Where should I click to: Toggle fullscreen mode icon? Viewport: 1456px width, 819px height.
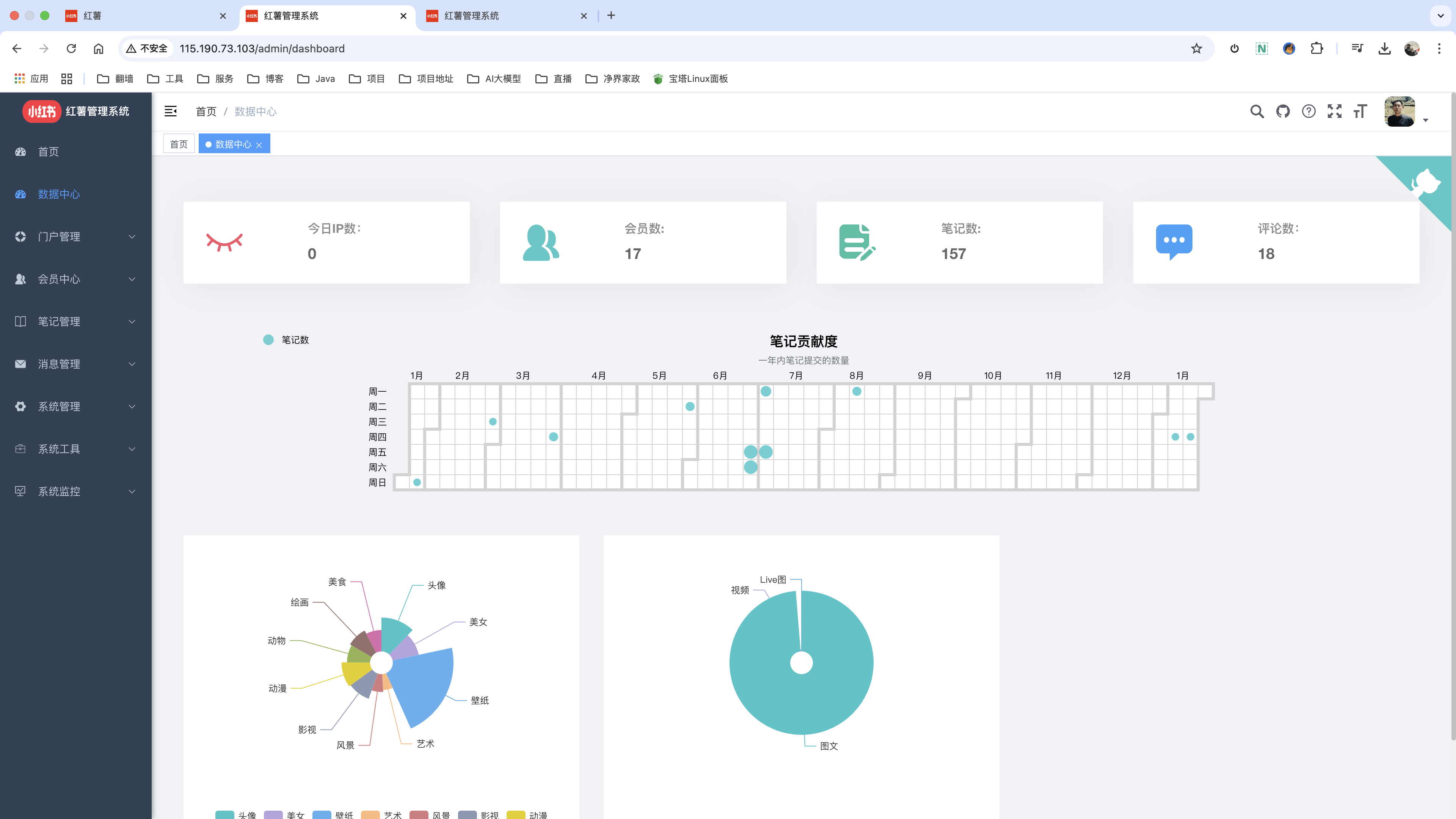(1335, 111)
